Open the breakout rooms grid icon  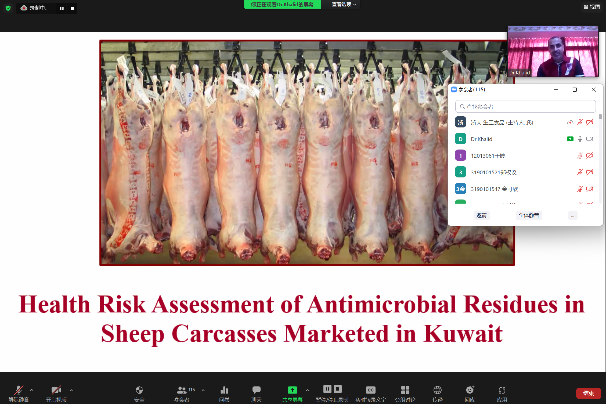click(x=405, y=389)
